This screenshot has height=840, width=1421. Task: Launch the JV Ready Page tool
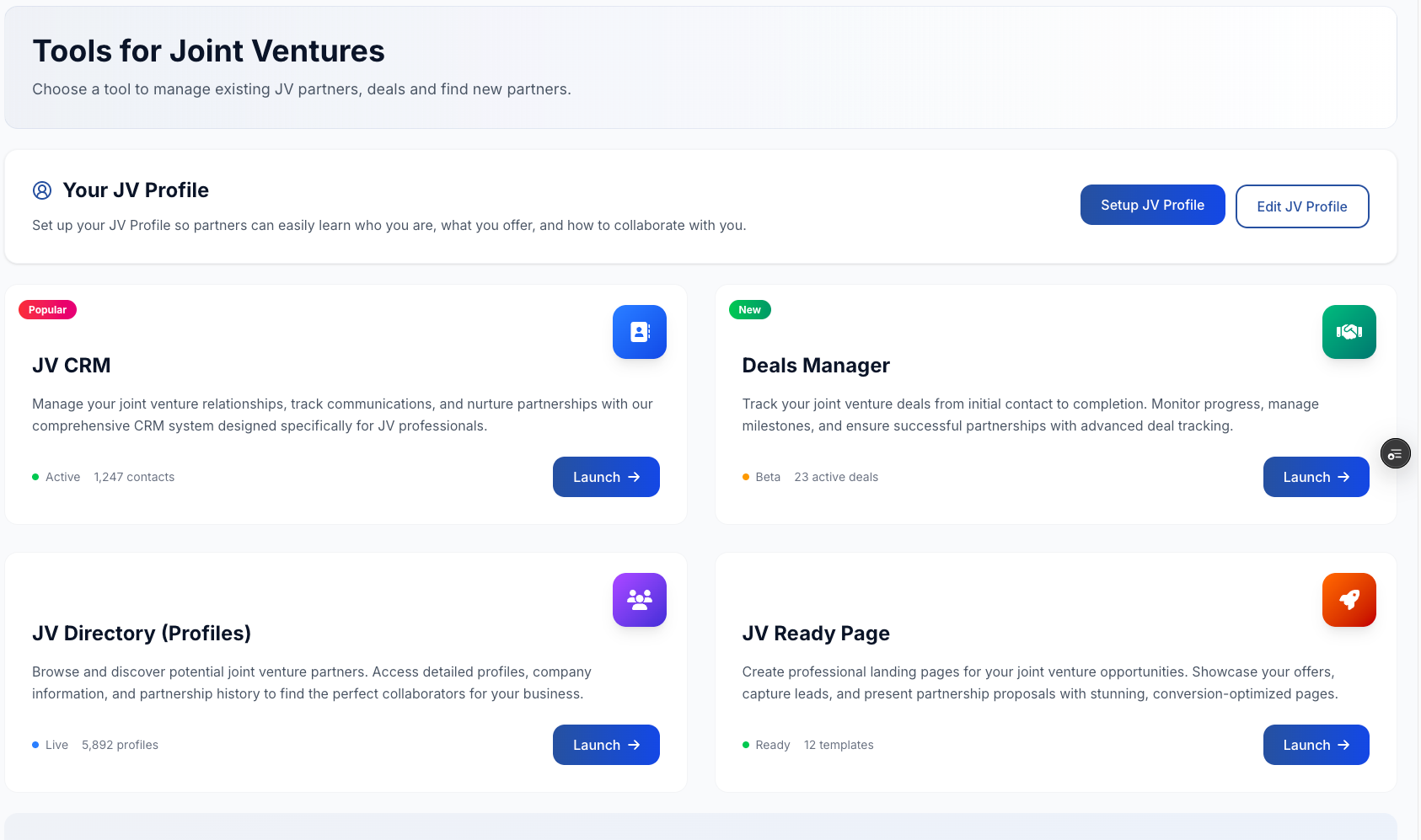coord(1316,745)
